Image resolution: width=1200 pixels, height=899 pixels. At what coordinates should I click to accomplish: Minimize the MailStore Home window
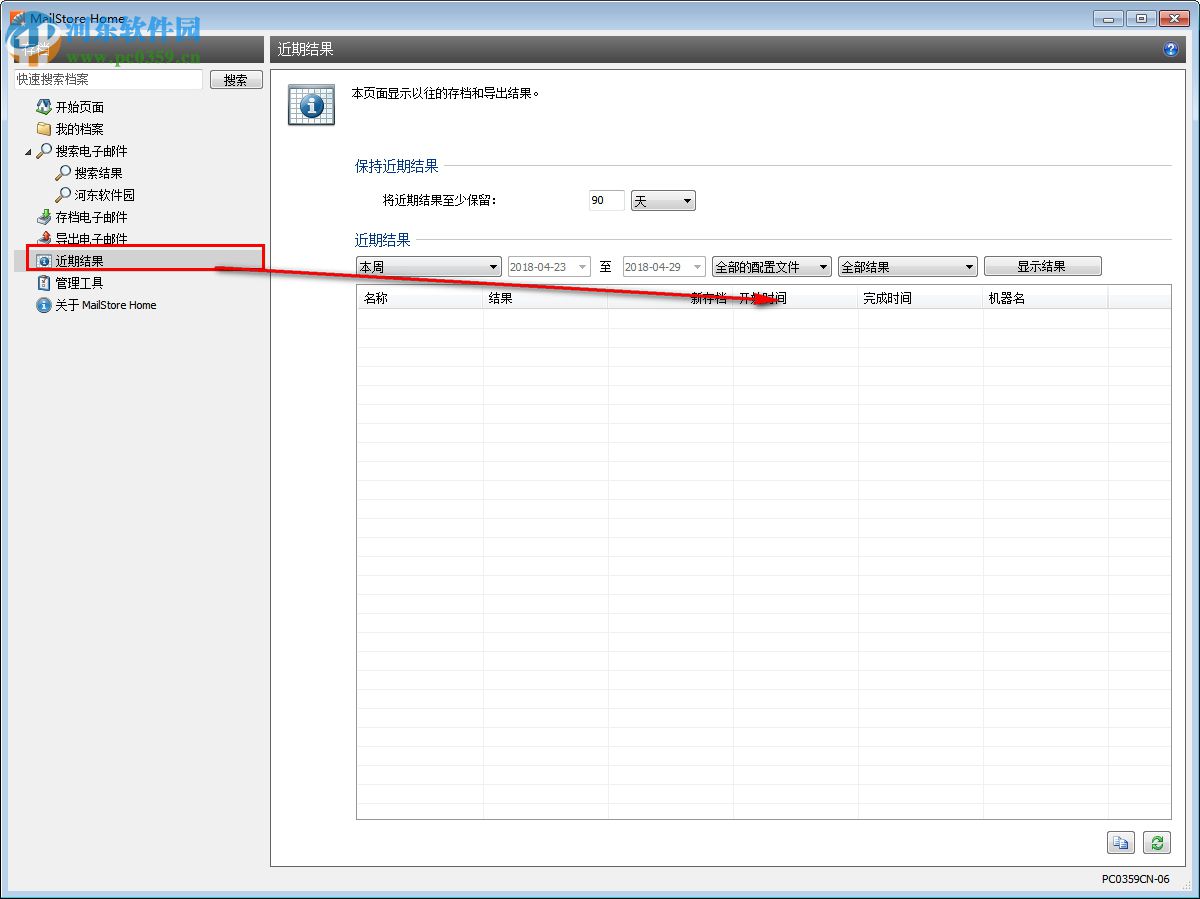(x=1107, y=18)
